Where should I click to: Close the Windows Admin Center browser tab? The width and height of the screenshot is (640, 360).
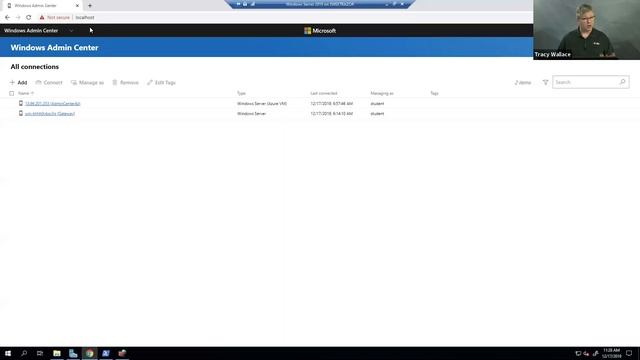(77, 6)
